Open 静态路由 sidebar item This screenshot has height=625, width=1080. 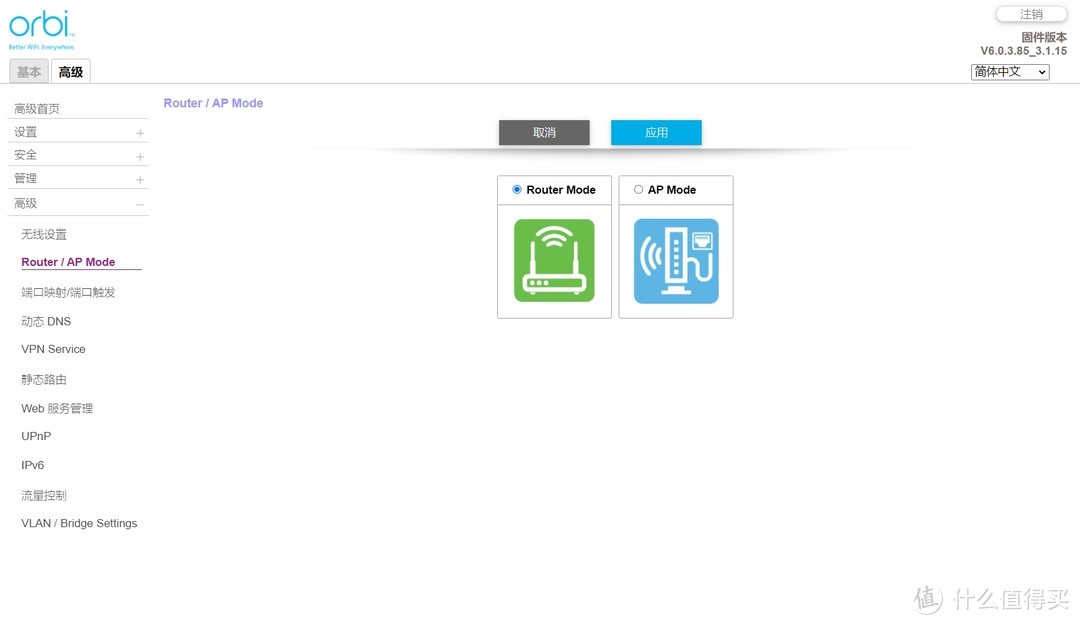(x=44, y=379)
